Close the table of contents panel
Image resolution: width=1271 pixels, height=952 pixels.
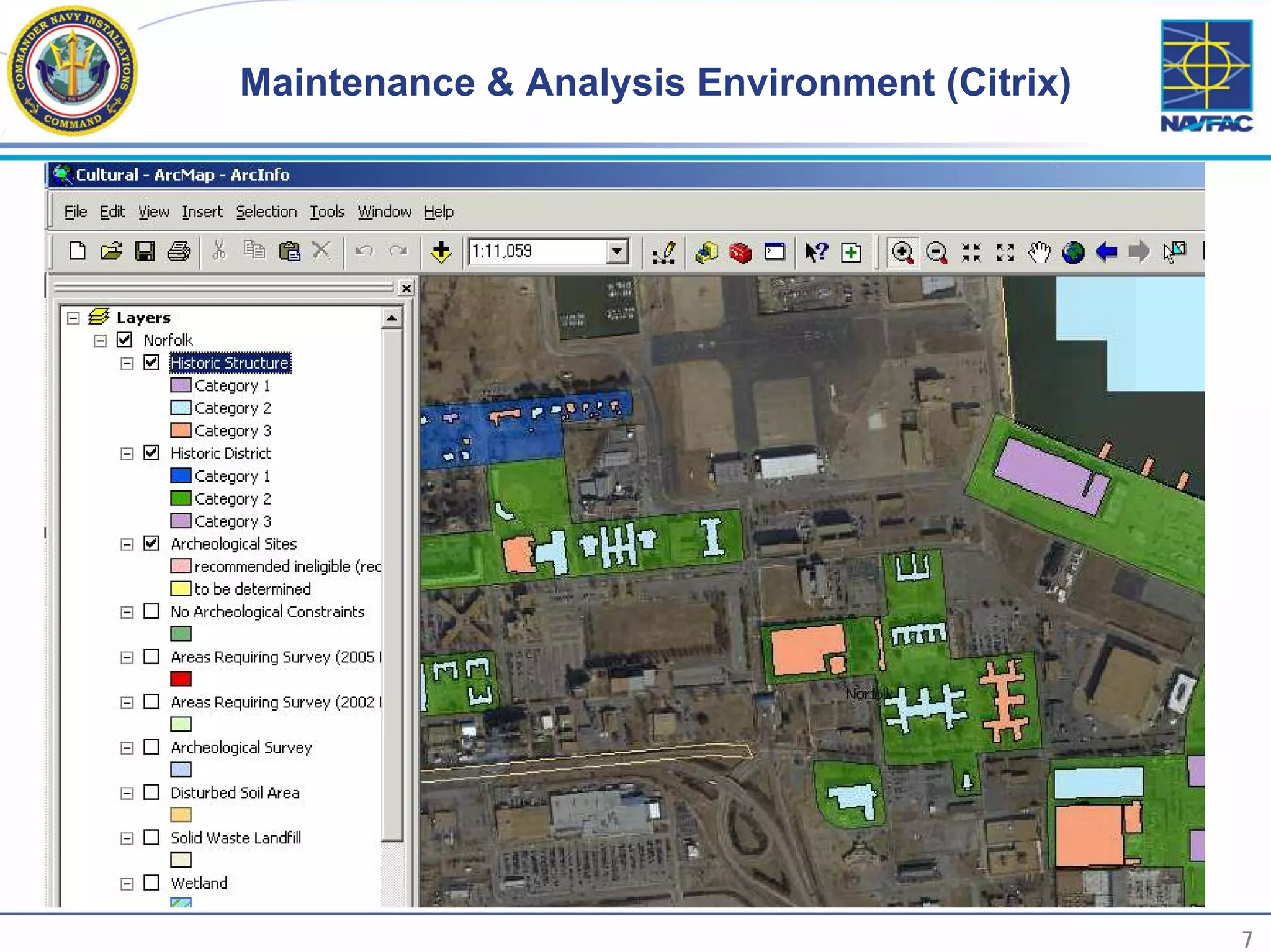point(406,289)
